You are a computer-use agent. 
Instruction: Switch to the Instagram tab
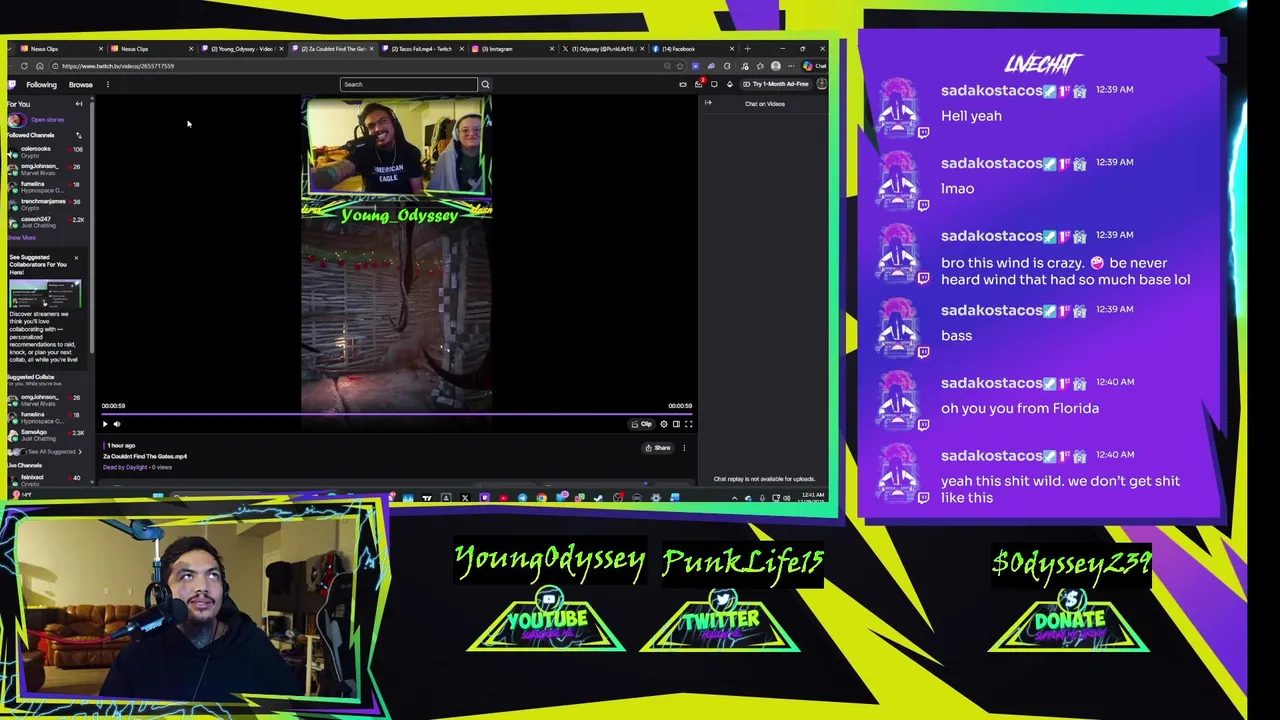tap(514, 49)
